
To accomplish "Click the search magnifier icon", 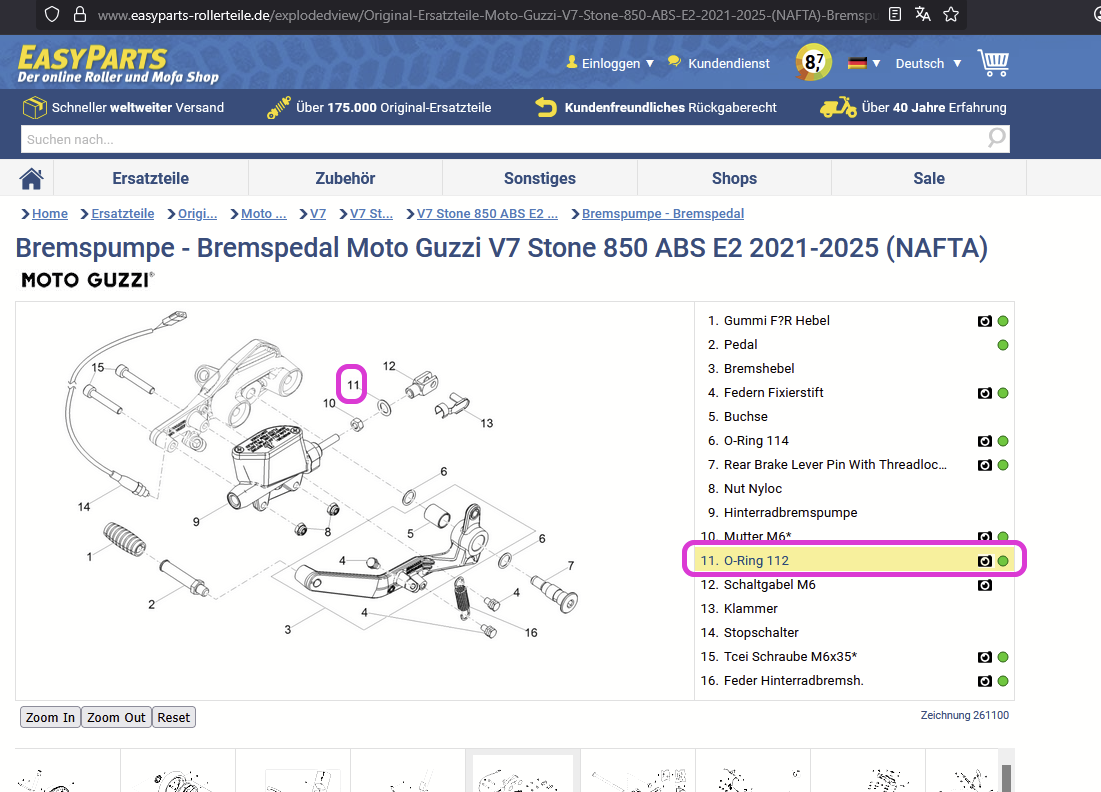I will pyautogui.click(x=996, y=138).
